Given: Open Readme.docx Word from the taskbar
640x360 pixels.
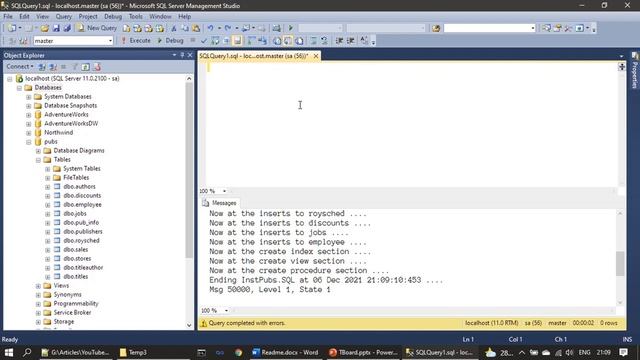Looking at the screenshot, I should 285,352.
